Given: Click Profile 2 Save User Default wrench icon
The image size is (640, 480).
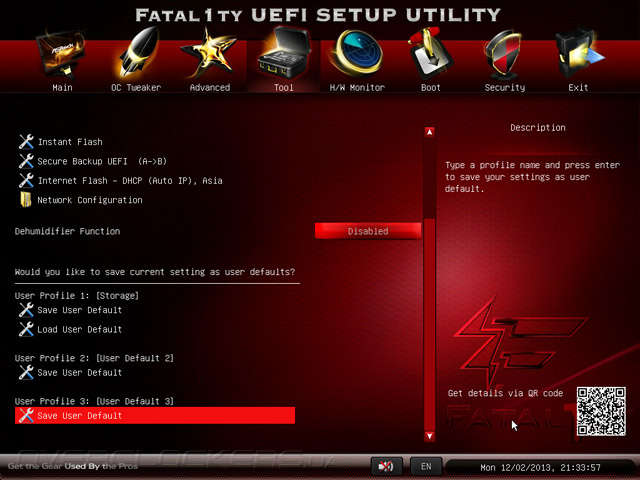Looking at the screenshot, I should [26, 372].
